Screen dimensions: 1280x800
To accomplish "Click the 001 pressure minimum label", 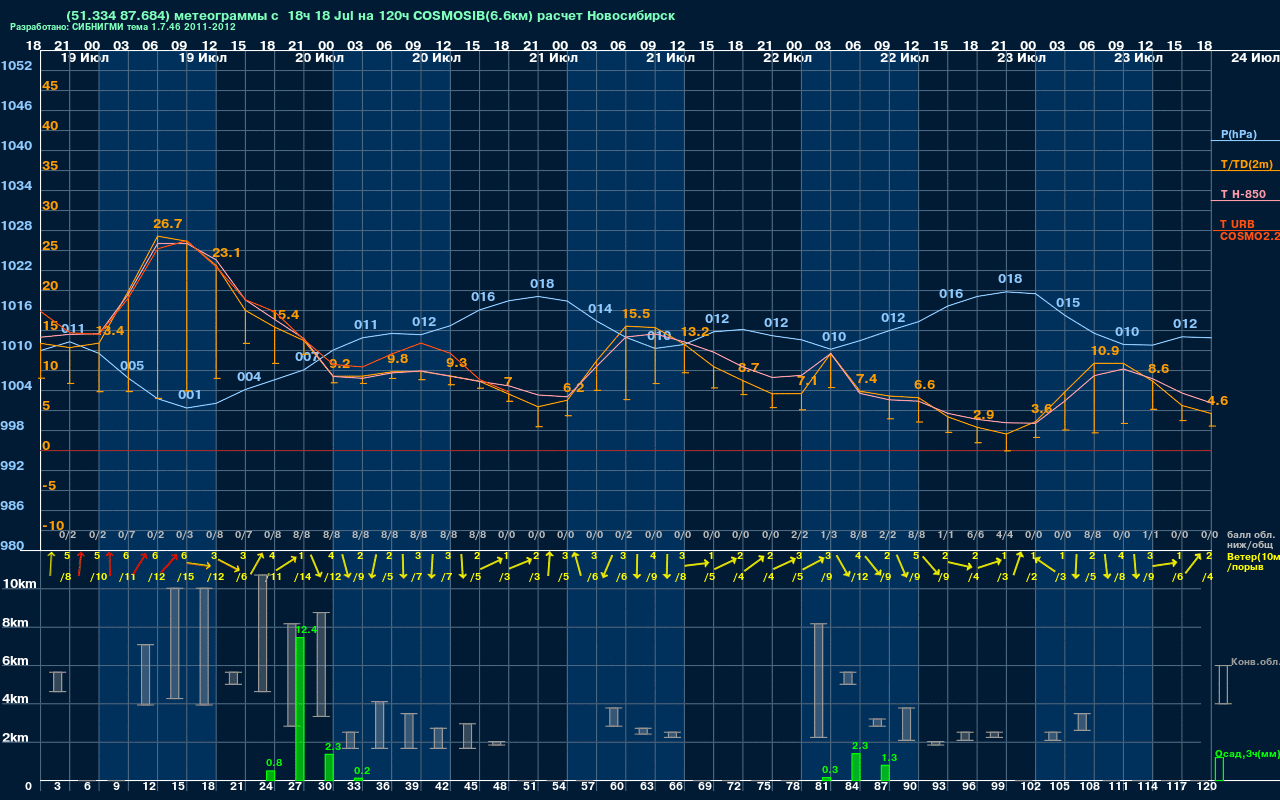I will pyautogui.click(x=190, y=395).
